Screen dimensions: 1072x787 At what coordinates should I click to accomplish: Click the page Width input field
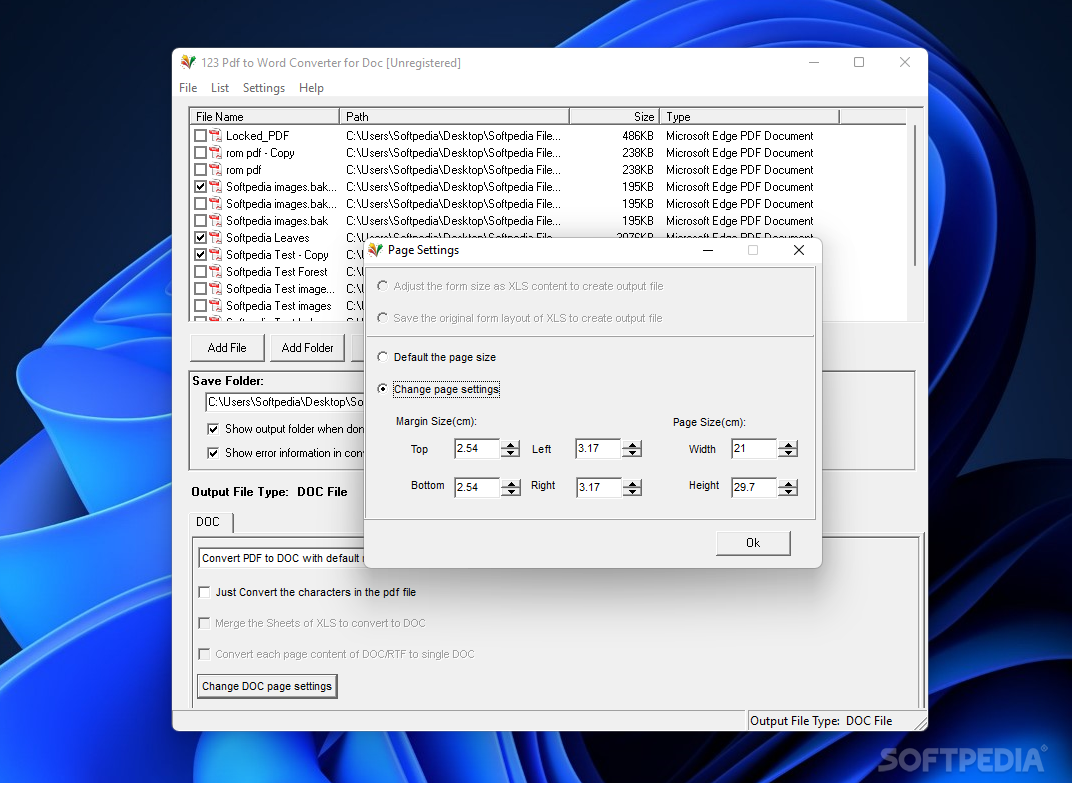coord(754,449)
